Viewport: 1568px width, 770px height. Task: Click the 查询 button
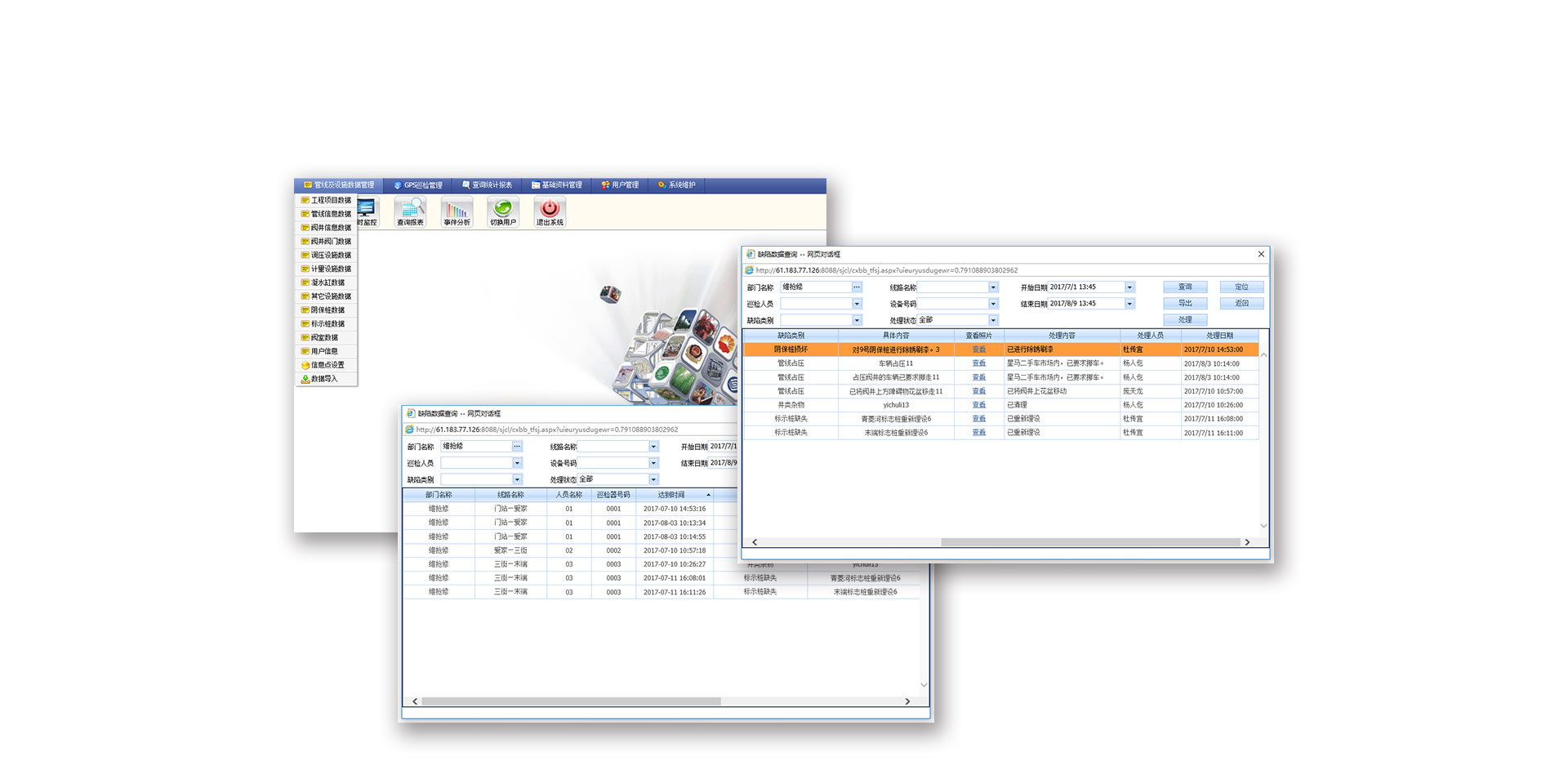click(x=1185, y=287)
